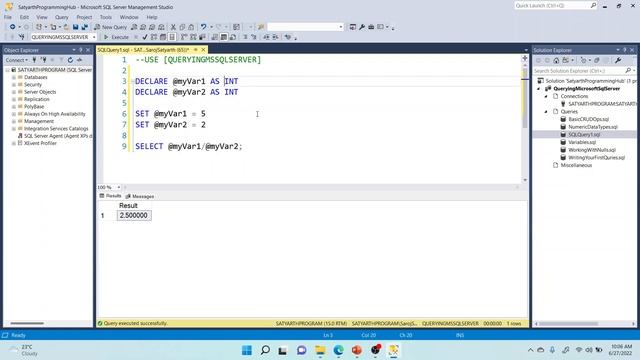Click the Undo arrow icon

(x=203, y=27)
